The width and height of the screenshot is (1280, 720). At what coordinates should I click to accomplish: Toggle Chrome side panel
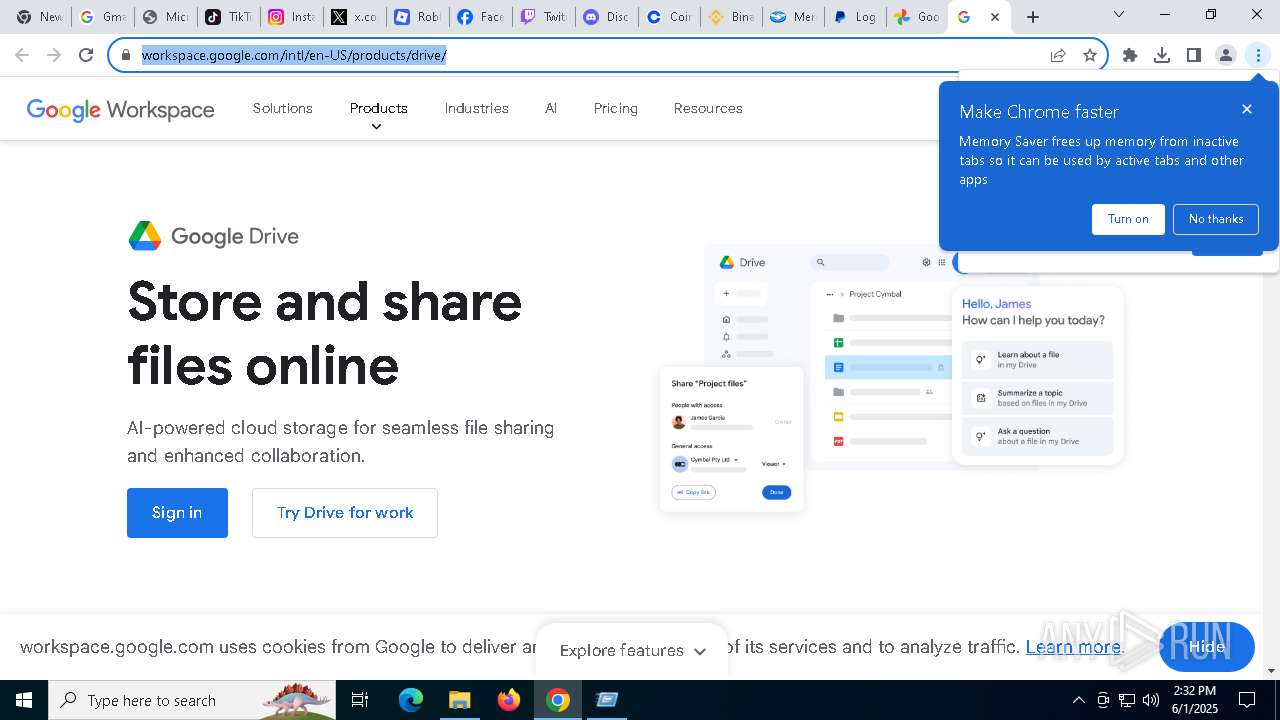(1194, 55)
